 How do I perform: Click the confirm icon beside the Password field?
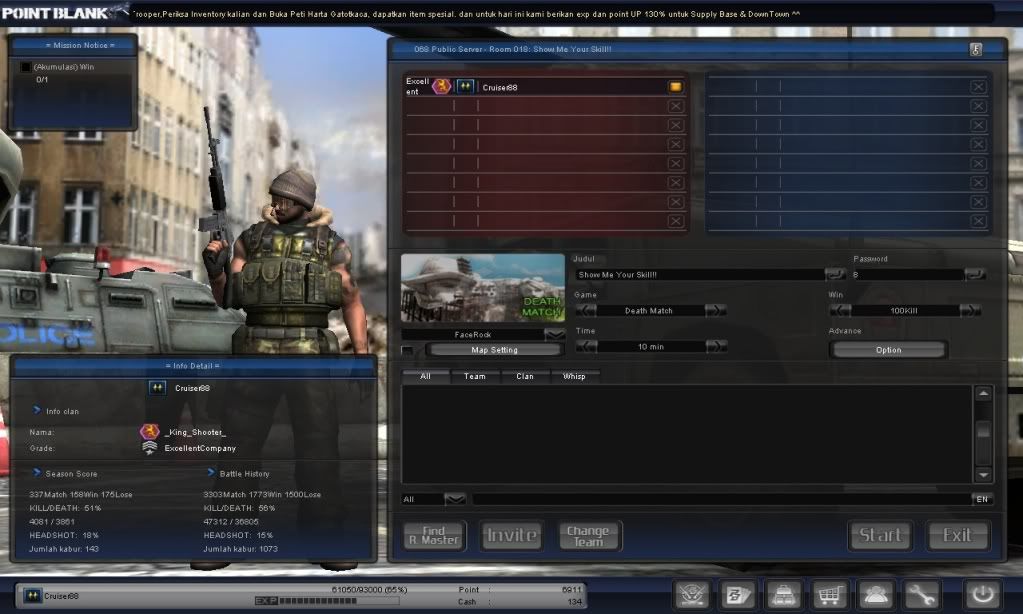(975, 275)
